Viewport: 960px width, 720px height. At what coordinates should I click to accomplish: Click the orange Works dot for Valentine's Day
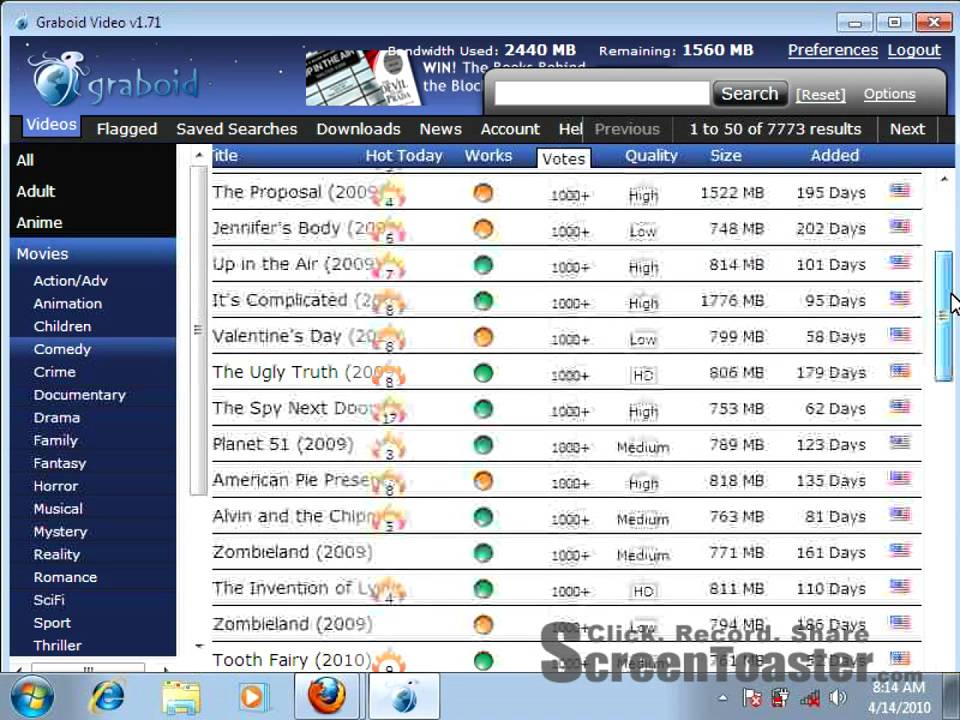click(x=483, y=337)
